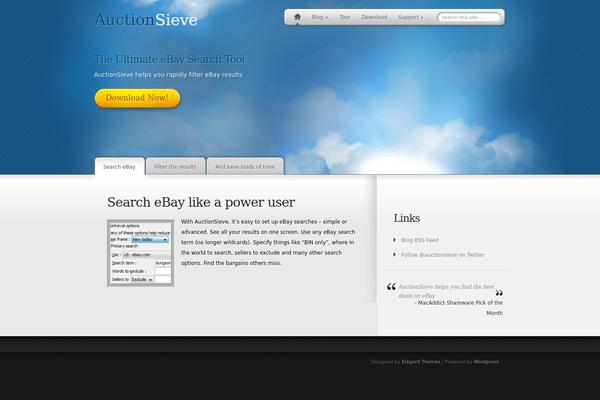The image size is (600, 400).
Task: Click 'MacAddict Shareware Pick of the Month' text
Action: pos(459,308)
